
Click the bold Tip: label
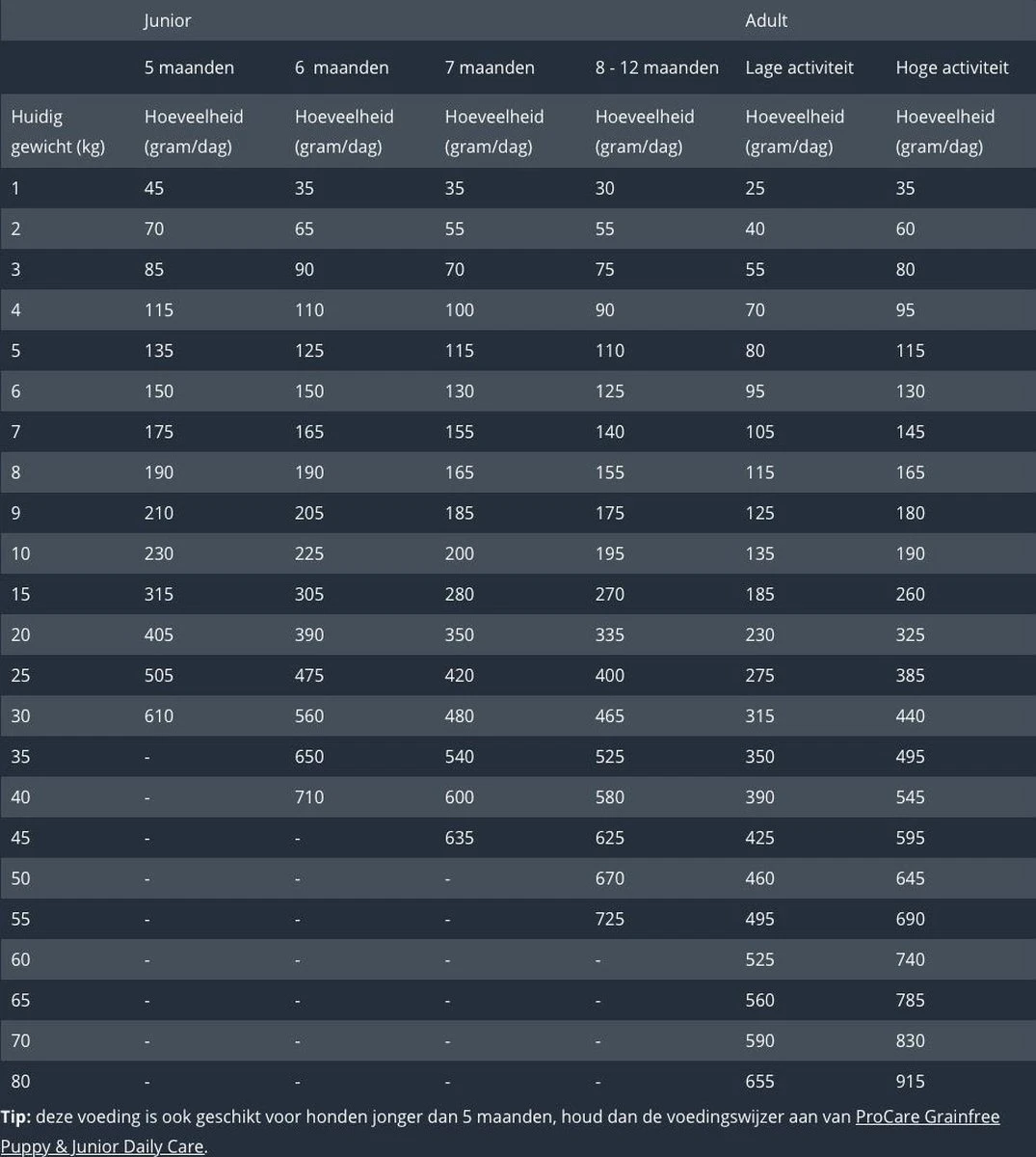tap(15, 1117)
